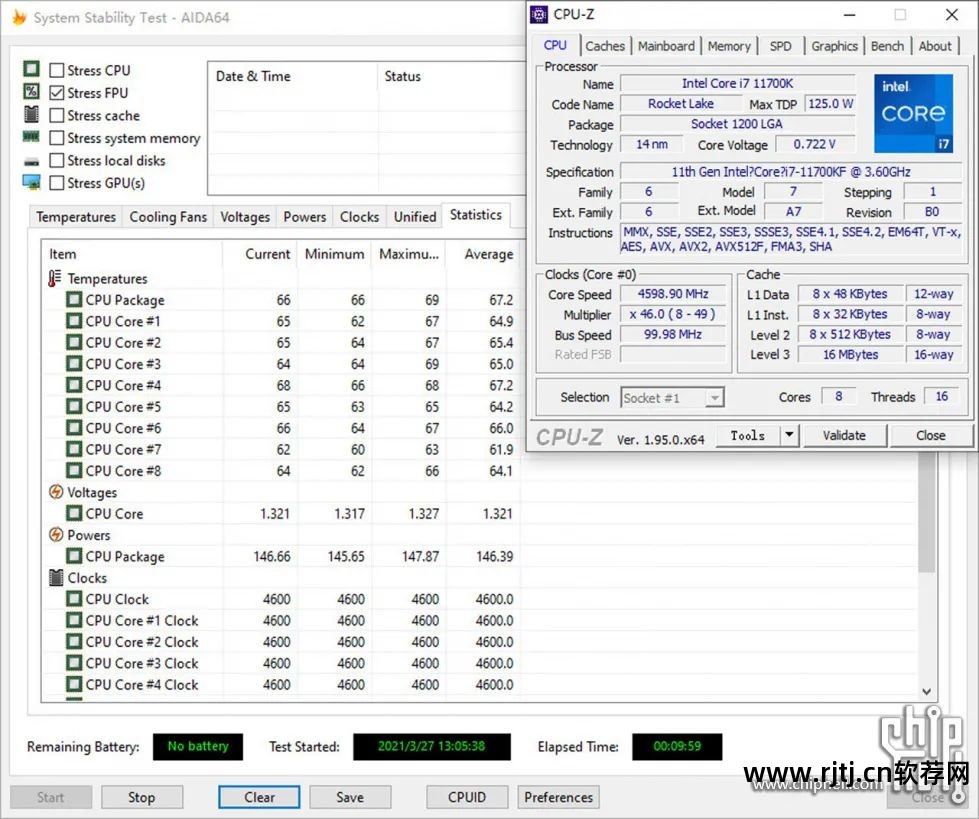
Task: Open the SPD tab in CPU-Z
Action: coord(780,46)
